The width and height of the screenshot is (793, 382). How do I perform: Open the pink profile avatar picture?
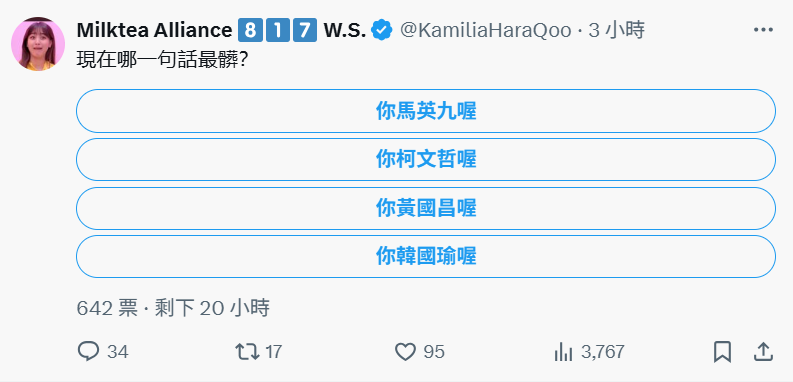(x=38, y=44)
